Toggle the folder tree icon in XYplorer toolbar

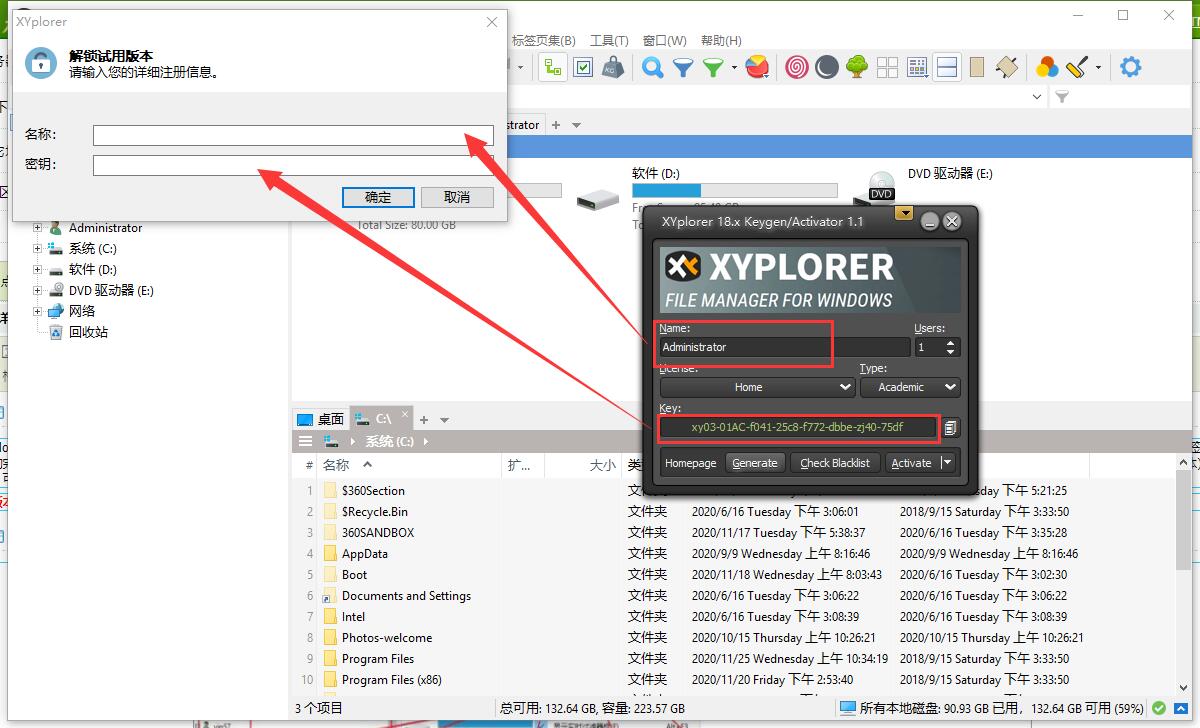[553, 67]
